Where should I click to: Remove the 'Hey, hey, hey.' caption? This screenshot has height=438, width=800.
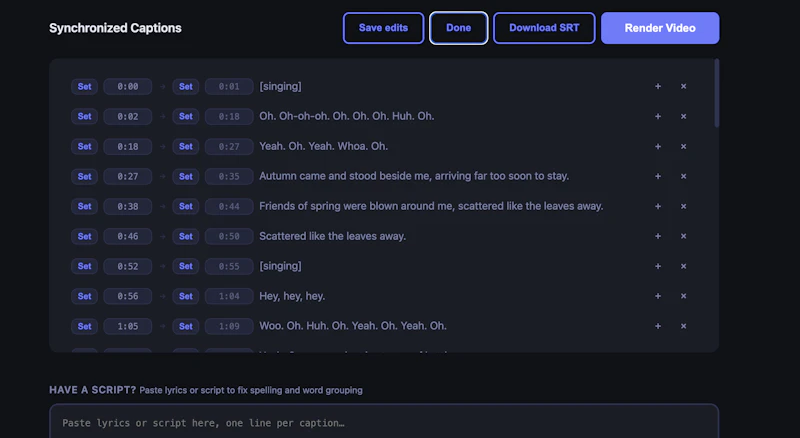tap(683, 296)
